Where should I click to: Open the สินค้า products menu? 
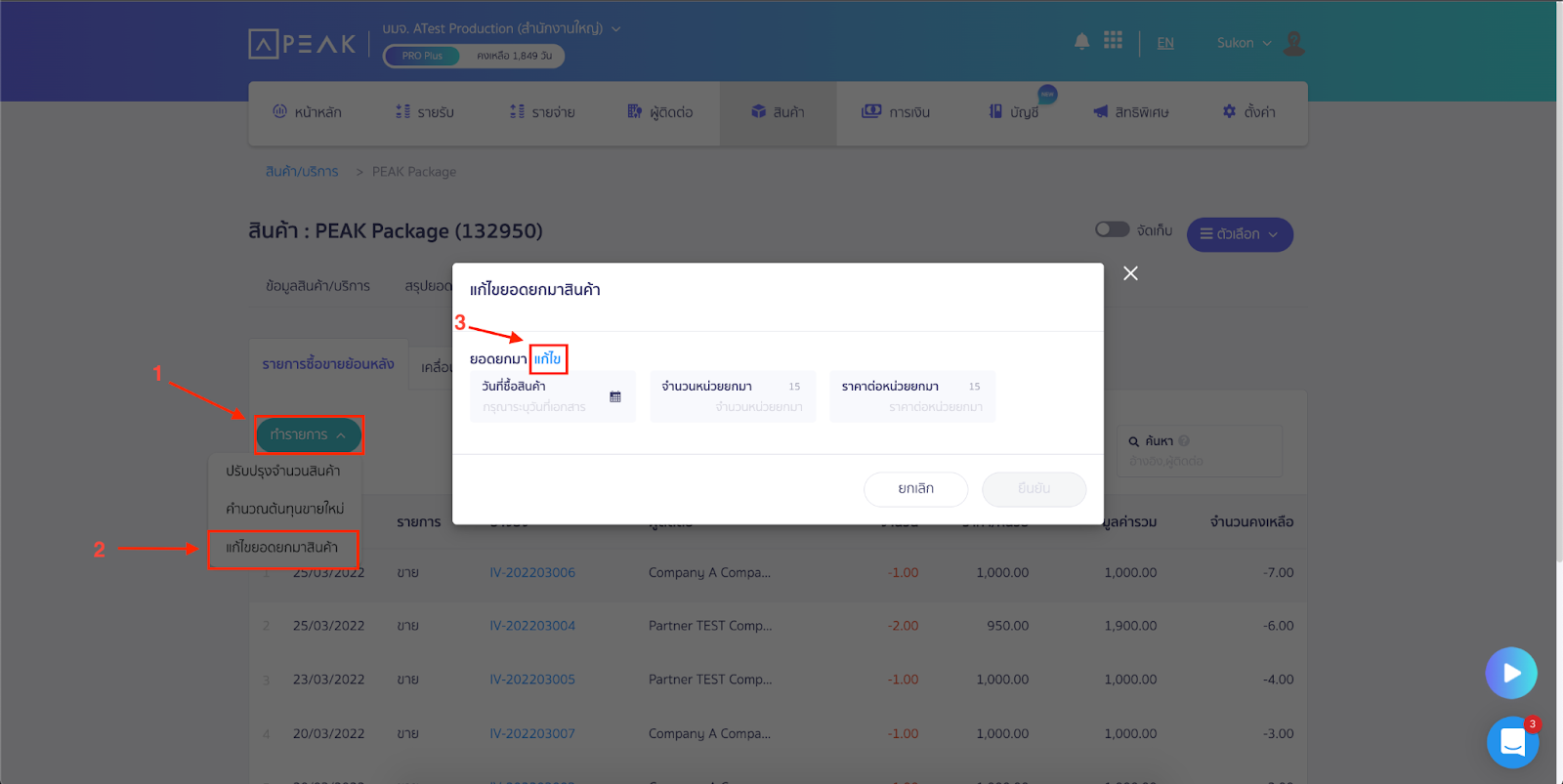click(778, 112)
